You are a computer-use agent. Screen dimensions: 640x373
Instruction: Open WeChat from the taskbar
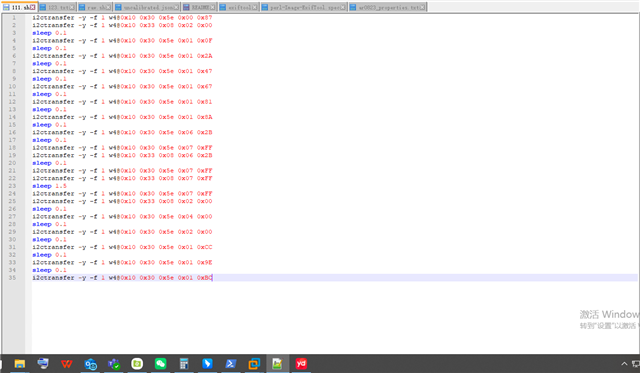[160, 363]
